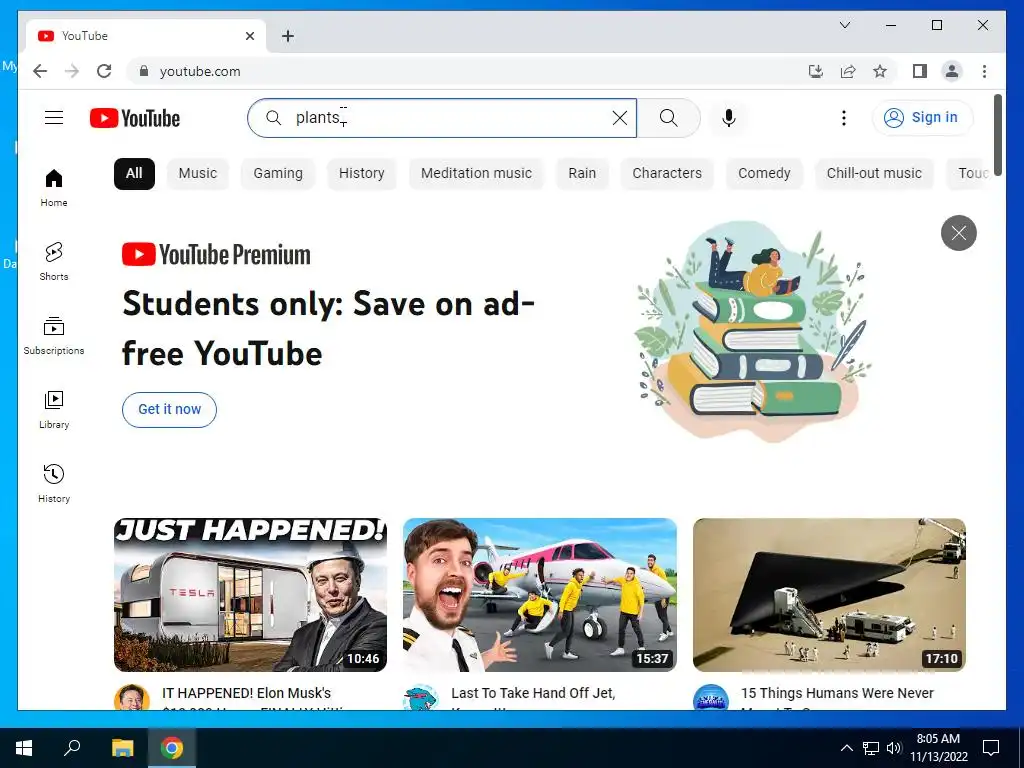The image size is (1024, 768).
Task: Open the 17:10 desert aircraft thumbnail
Action: (829, 594)
